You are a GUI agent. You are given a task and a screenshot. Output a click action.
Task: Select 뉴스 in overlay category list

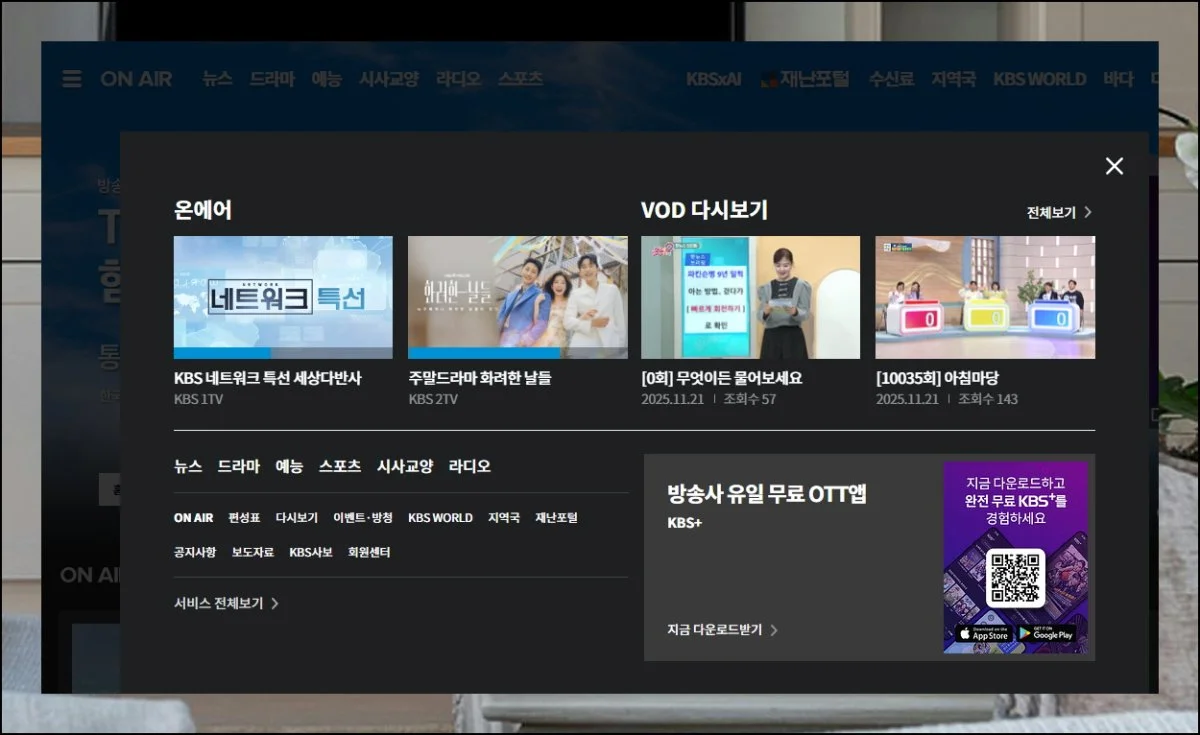click(188, 466)
